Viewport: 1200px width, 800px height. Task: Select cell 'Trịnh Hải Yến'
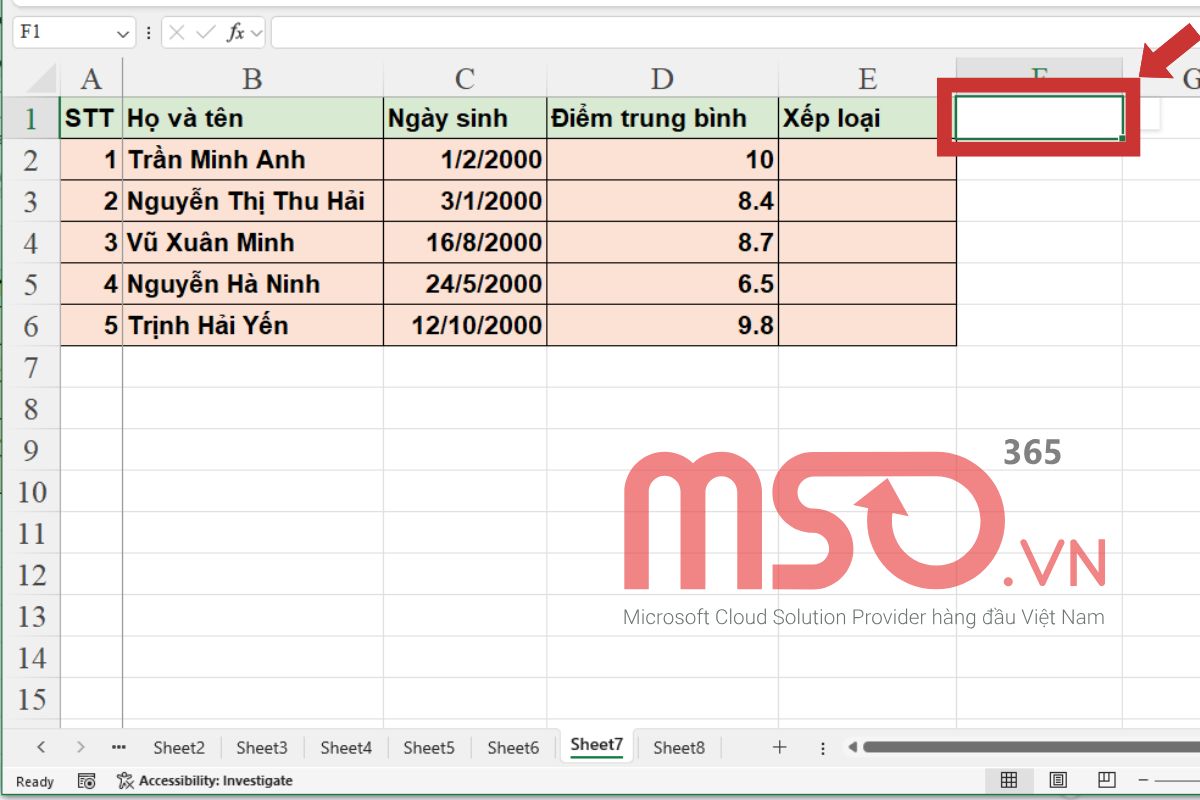click(253, 325)
